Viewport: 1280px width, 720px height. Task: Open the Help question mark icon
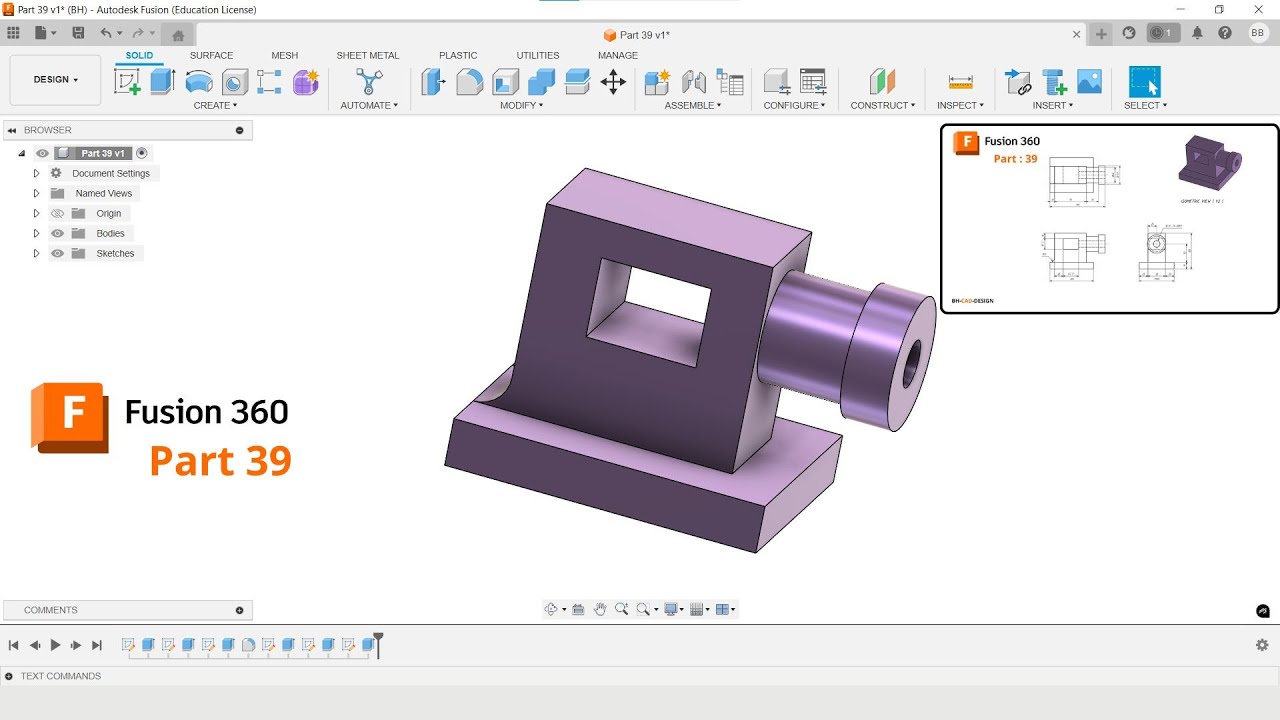[1225, 33]
